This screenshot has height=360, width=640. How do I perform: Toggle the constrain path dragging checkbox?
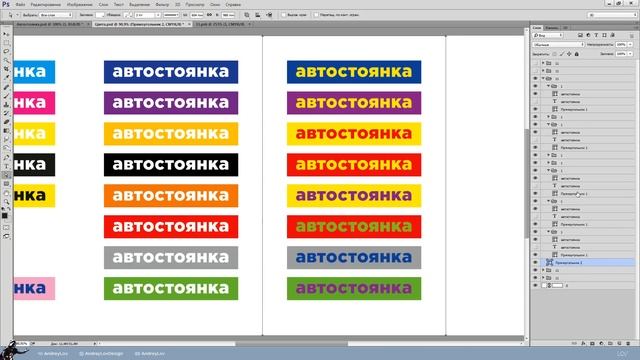click(316, 15)
